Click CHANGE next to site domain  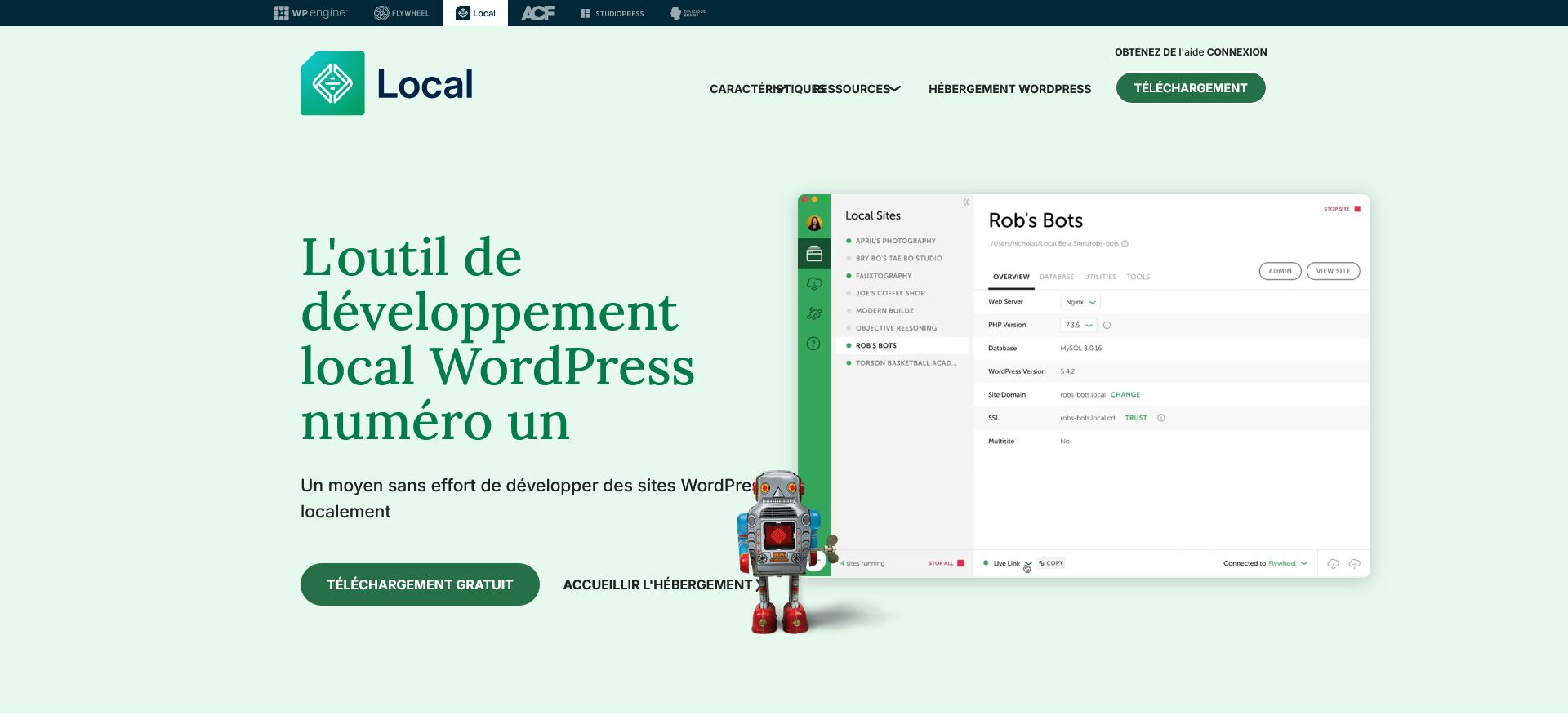1125,395
